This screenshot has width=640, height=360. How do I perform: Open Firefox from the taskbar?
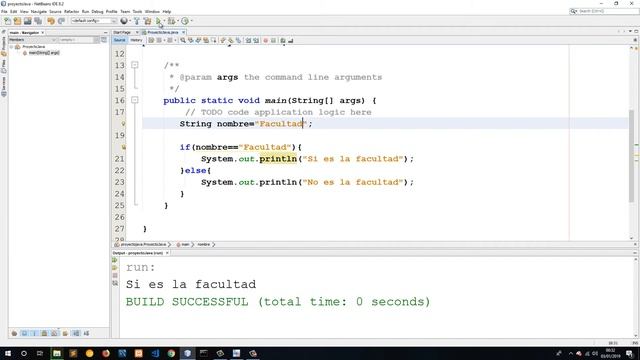(x=106, y=353)
